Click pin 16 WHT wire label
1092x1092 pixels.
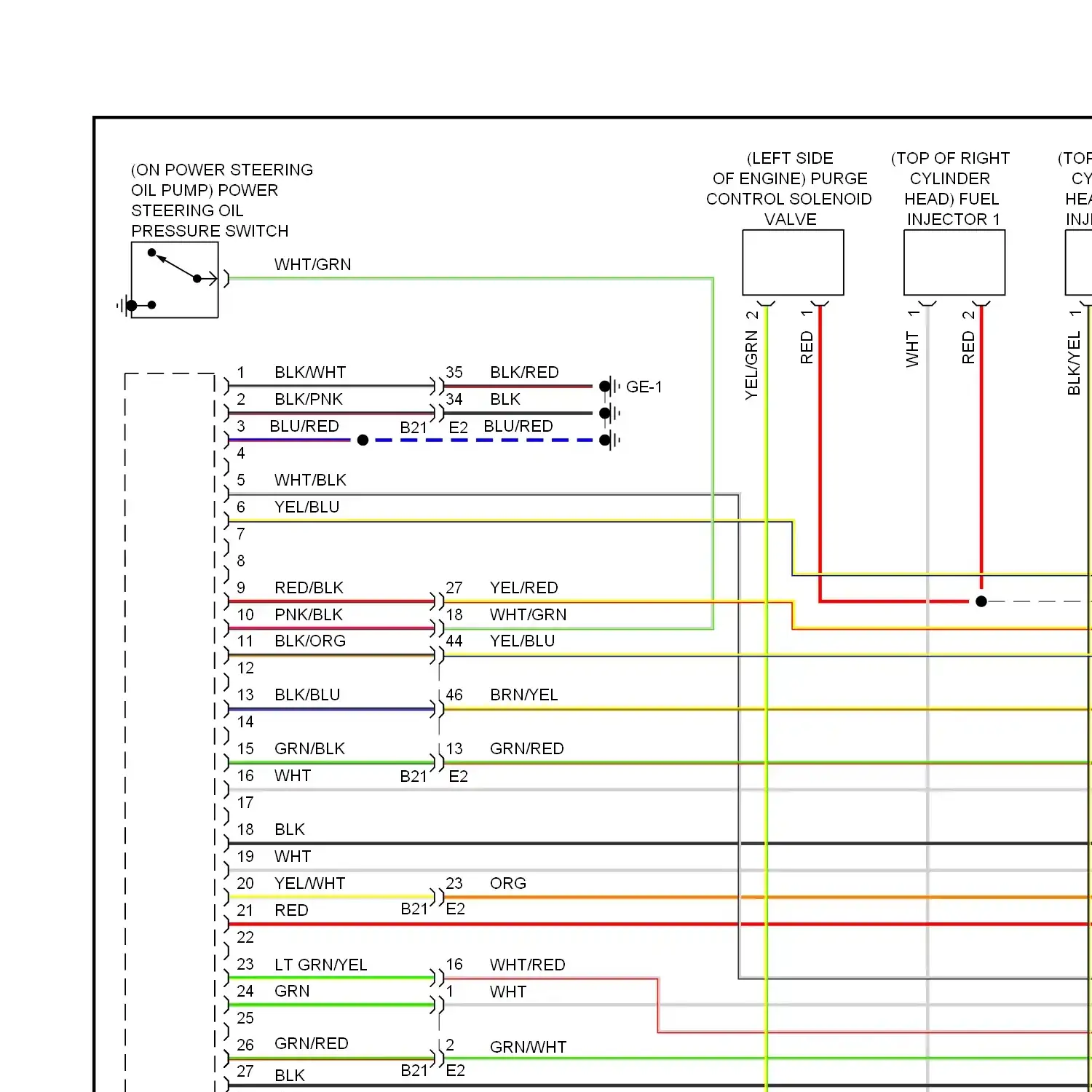293,776
